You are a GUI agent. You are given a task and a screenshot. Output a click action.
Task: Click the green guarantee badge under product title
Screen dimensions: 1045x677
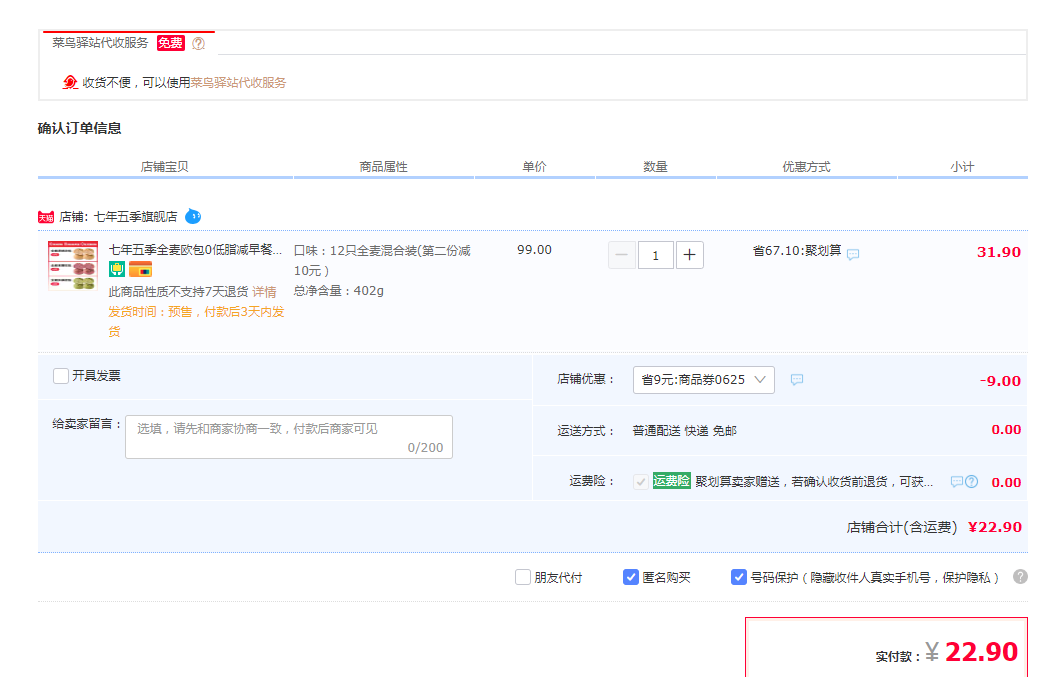(117, 269)
